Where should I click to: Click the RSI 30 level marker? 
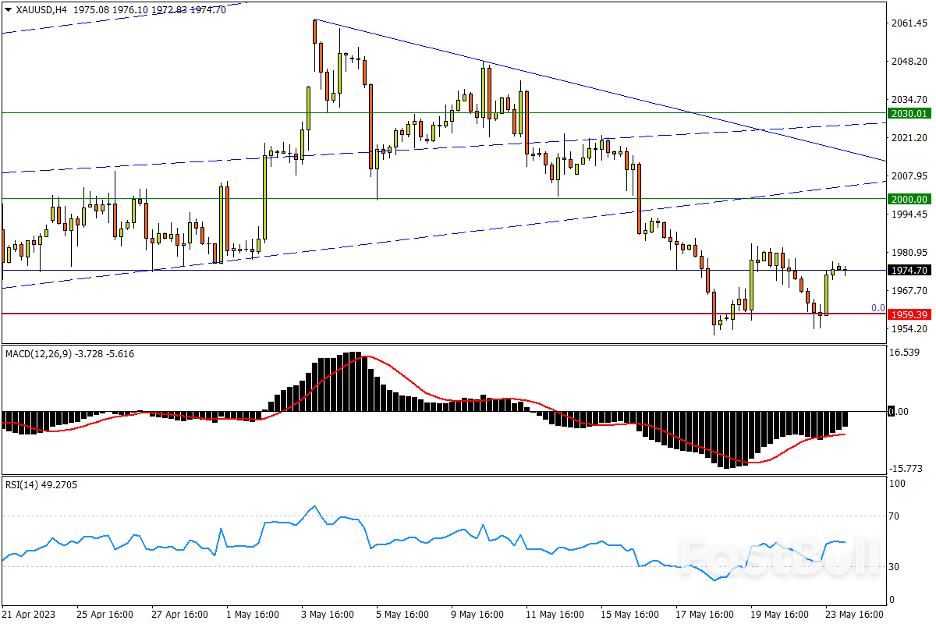click(x=897, y=567)
